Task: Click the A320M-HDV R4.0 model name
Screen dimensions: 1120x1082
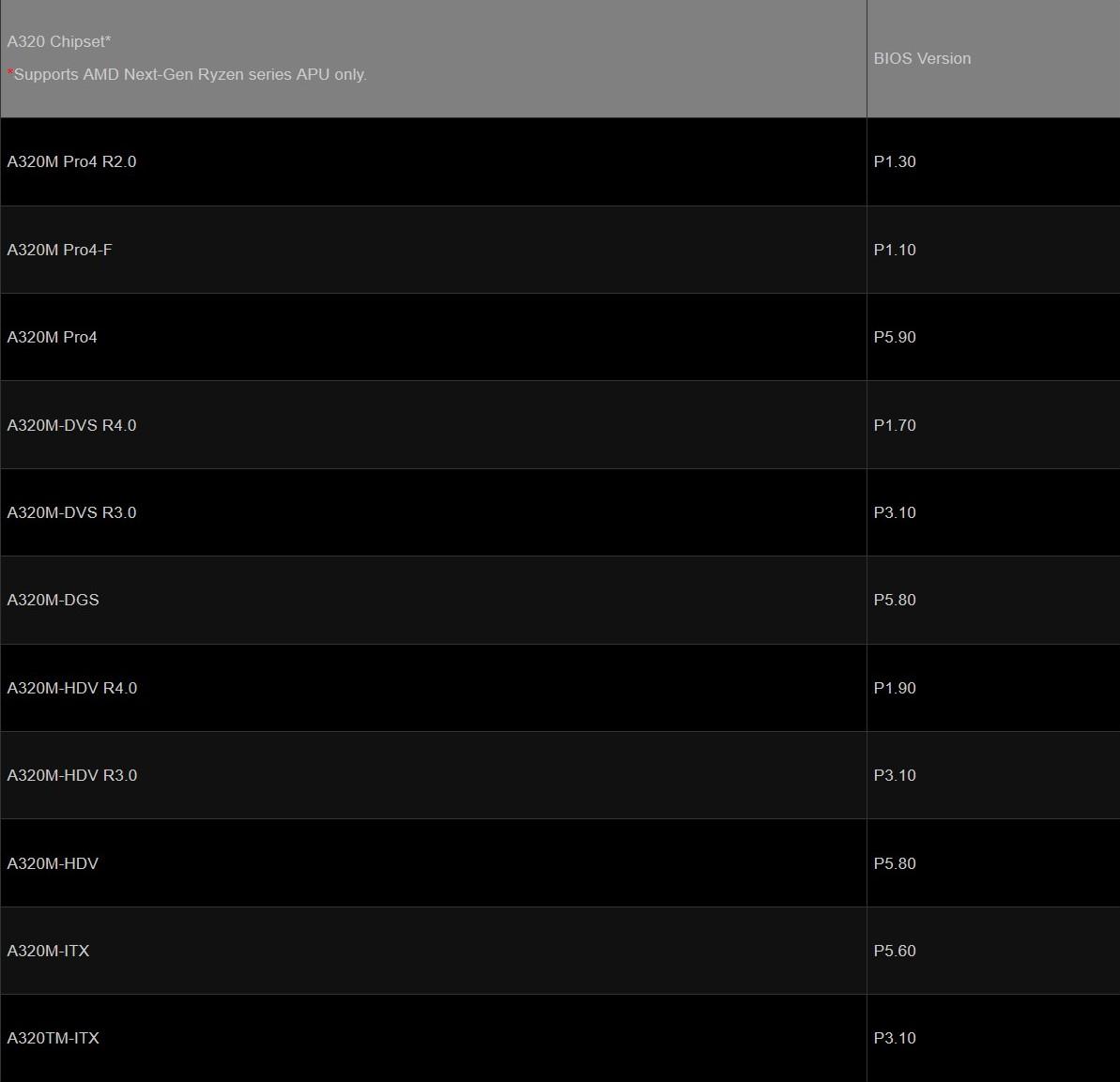Action: click(x=71, y=688)
